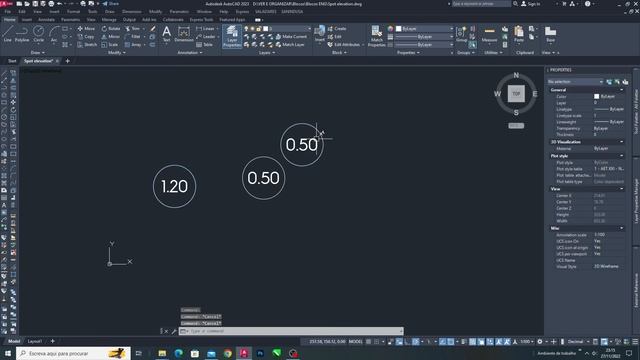Click the Table annotation tool
The image size is (640, 360).
204,44
